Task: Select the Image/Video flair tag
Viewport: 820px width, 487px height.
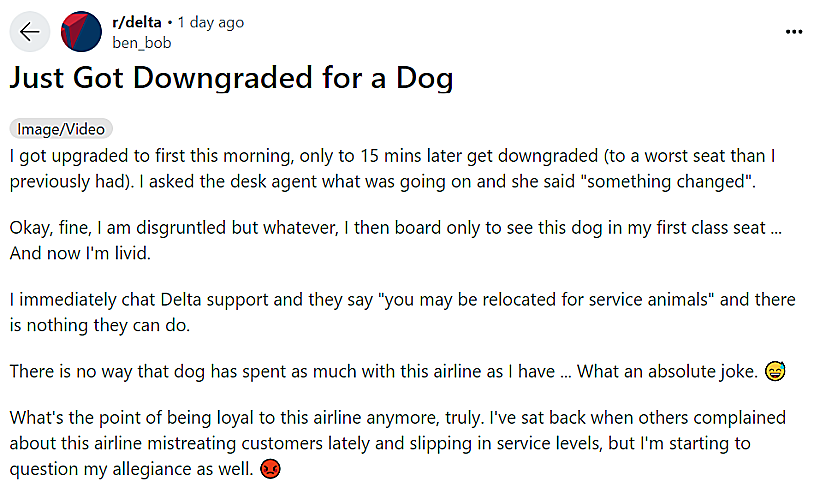Action: (x=61, y=129)
